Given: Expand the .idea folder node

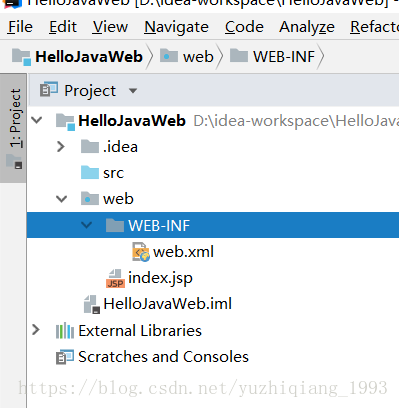Looking at the screenshot, I should tap(61, 147).
